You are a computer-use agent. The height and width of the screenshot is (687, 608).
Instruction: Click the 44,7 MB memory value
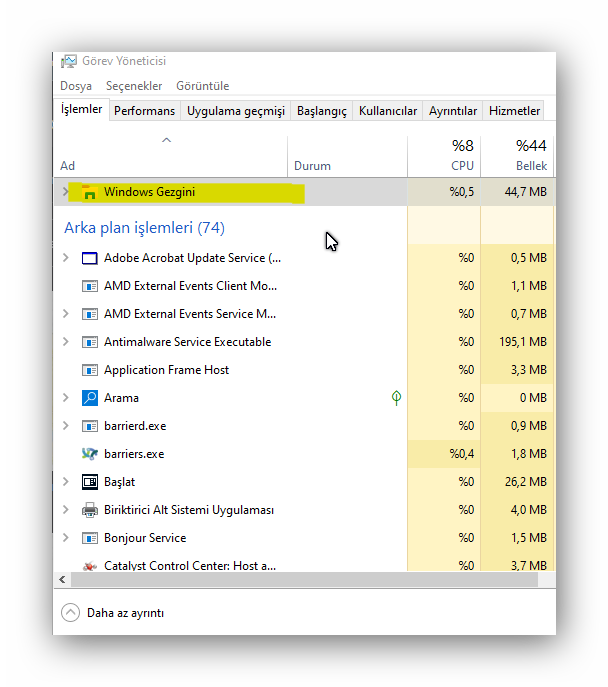pos(526,192)
